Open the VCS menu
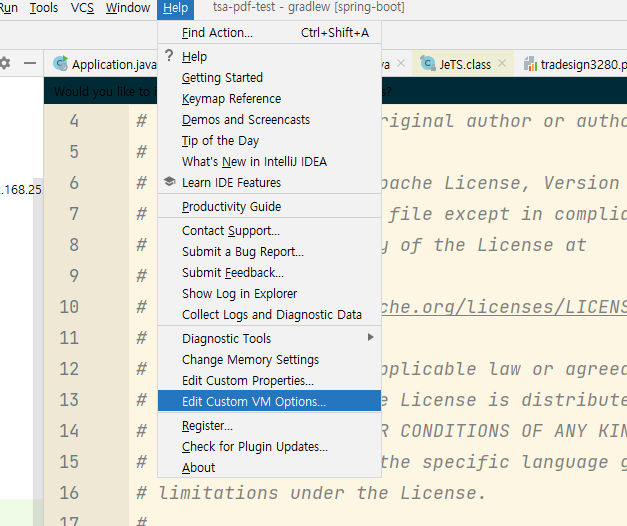 82,7
